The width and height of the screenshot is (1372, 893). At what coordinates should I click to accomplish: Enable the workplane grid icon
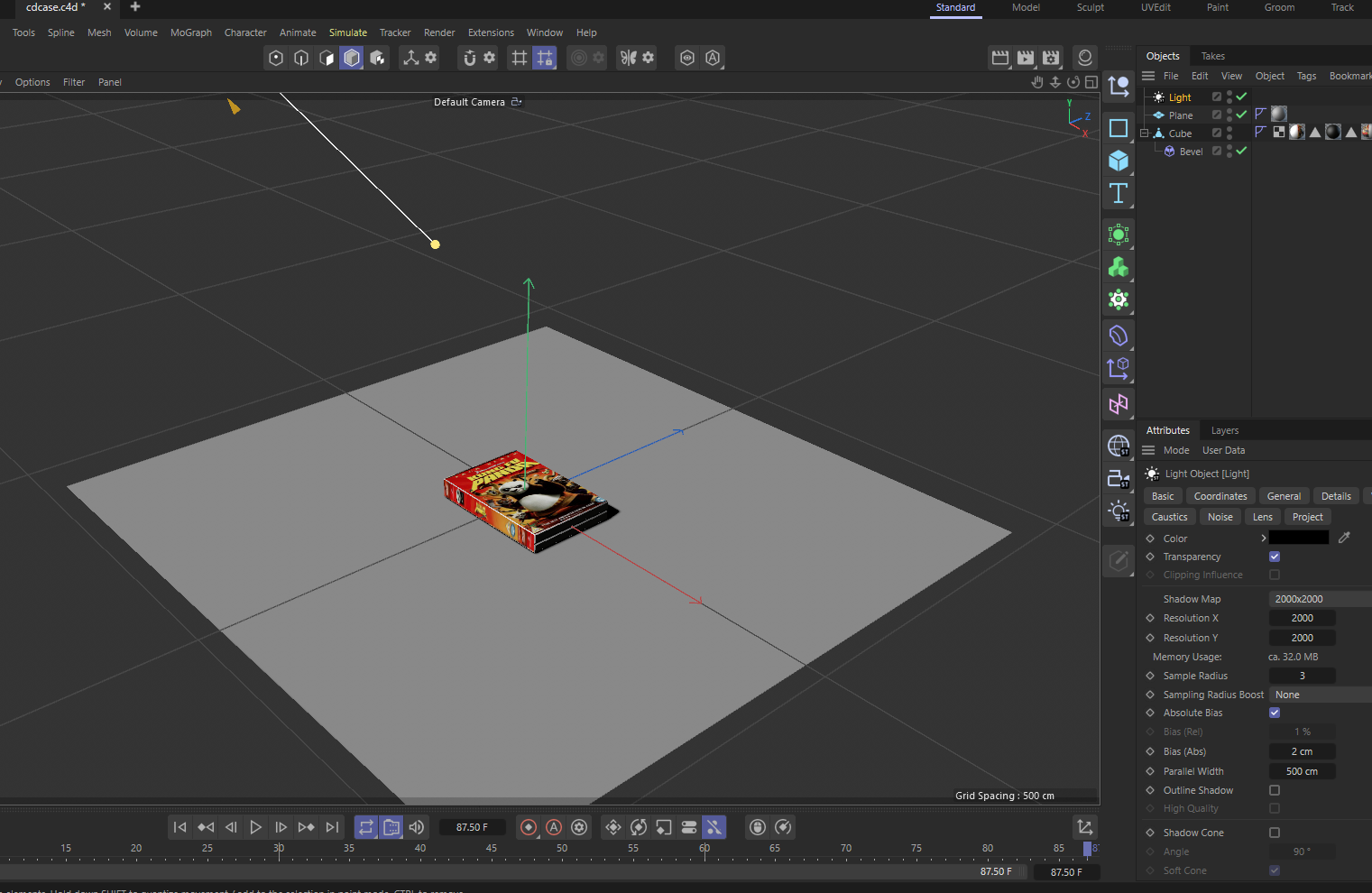(x=520, y=58)
